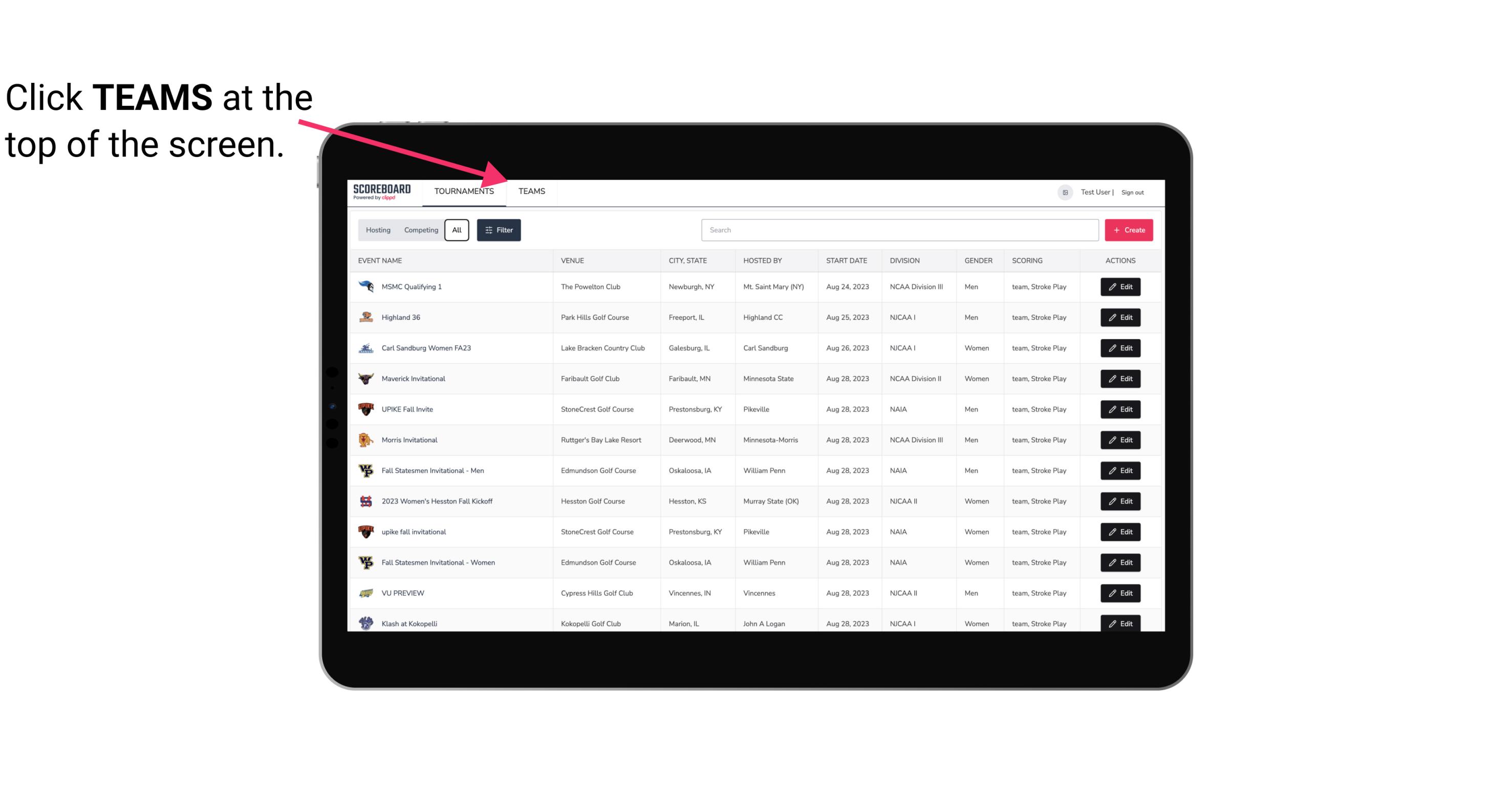
Task: Select the All filter toggle
Action: coord(456,229)
